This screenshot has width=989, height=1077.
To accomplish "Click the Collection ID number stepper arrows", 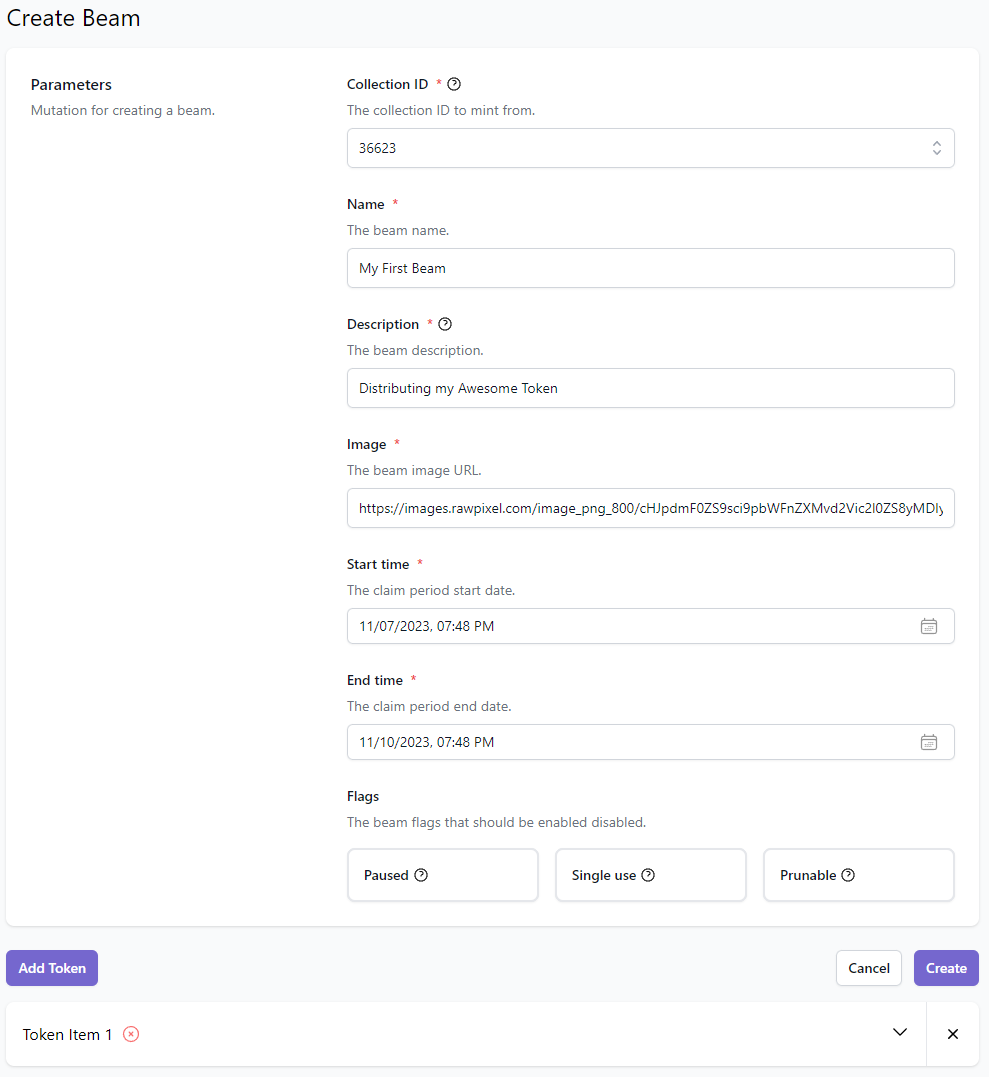I will [x=937, y=148].
